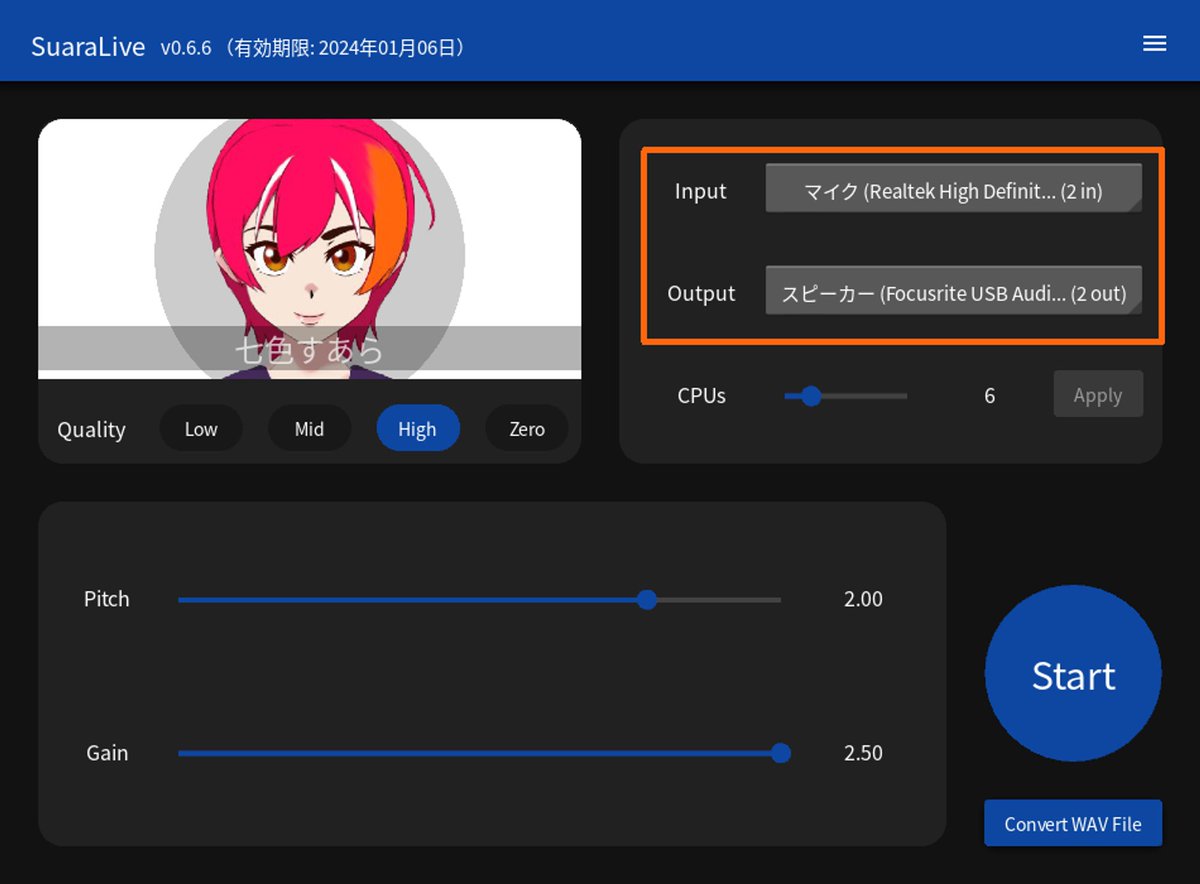Click the Pitch slider handle
The width and height of the screenshot is (1200, 884).
[x=647, y=599]
